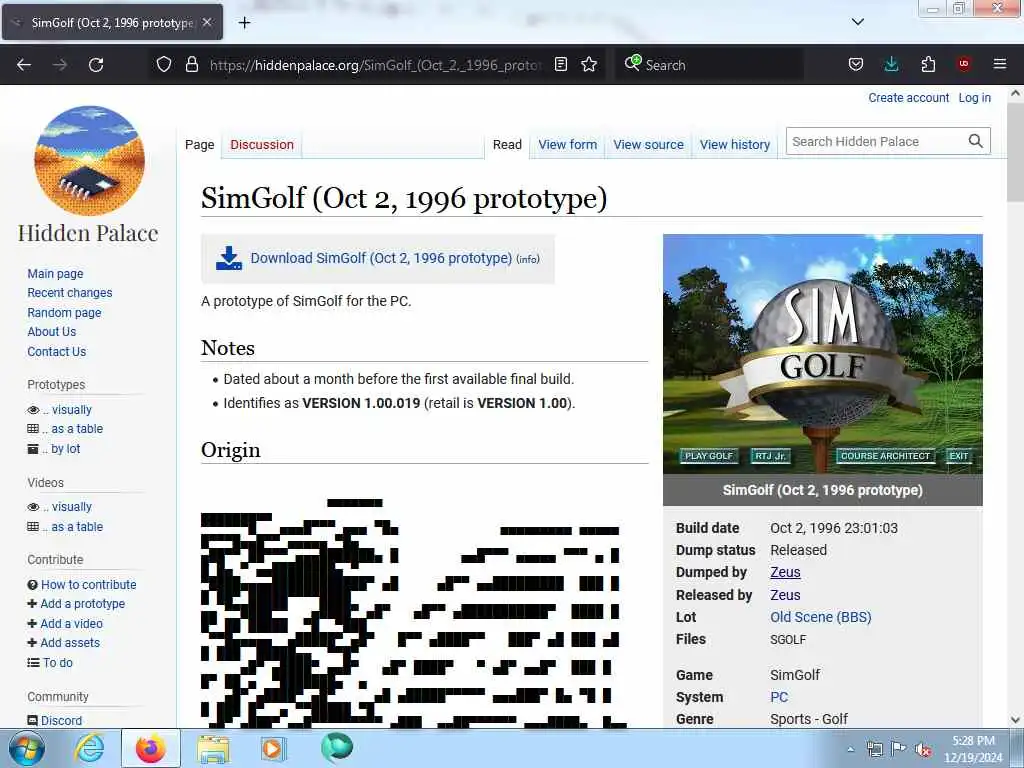Toggle reader view icon in address bar
This screenshot has width=1024, height=768.
point(560,64)
